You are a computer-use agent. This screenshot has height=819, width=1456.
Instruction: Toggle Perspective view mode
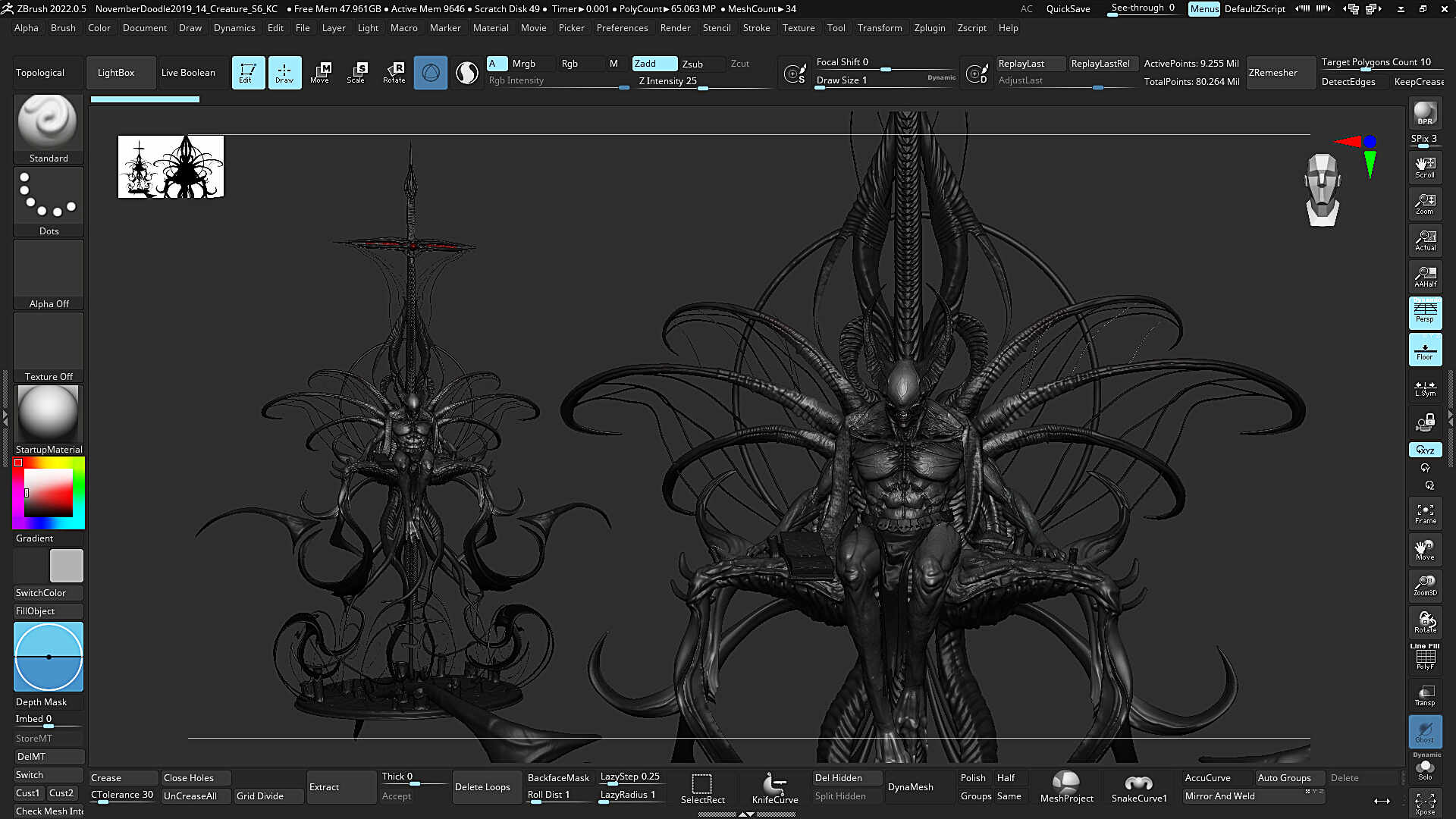[x=1426, y=312]
